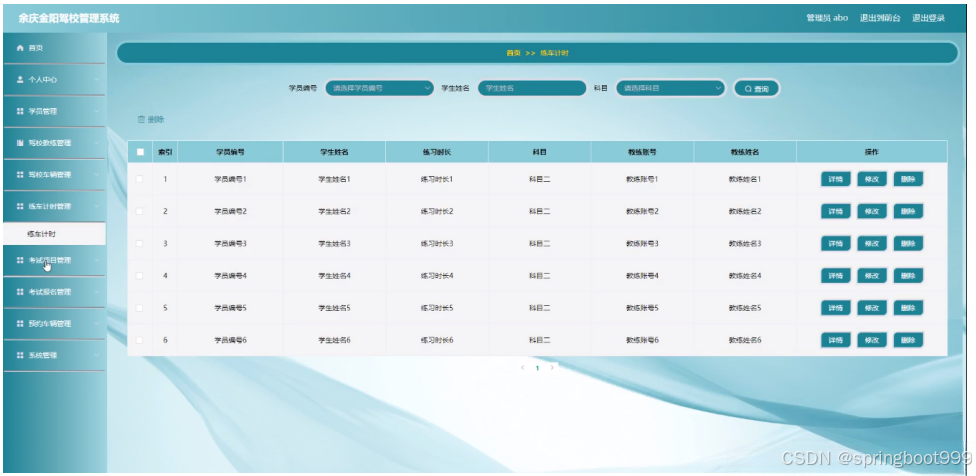Check the checkbox for row 2
This screenshot has height=476, width=976.
139,211
